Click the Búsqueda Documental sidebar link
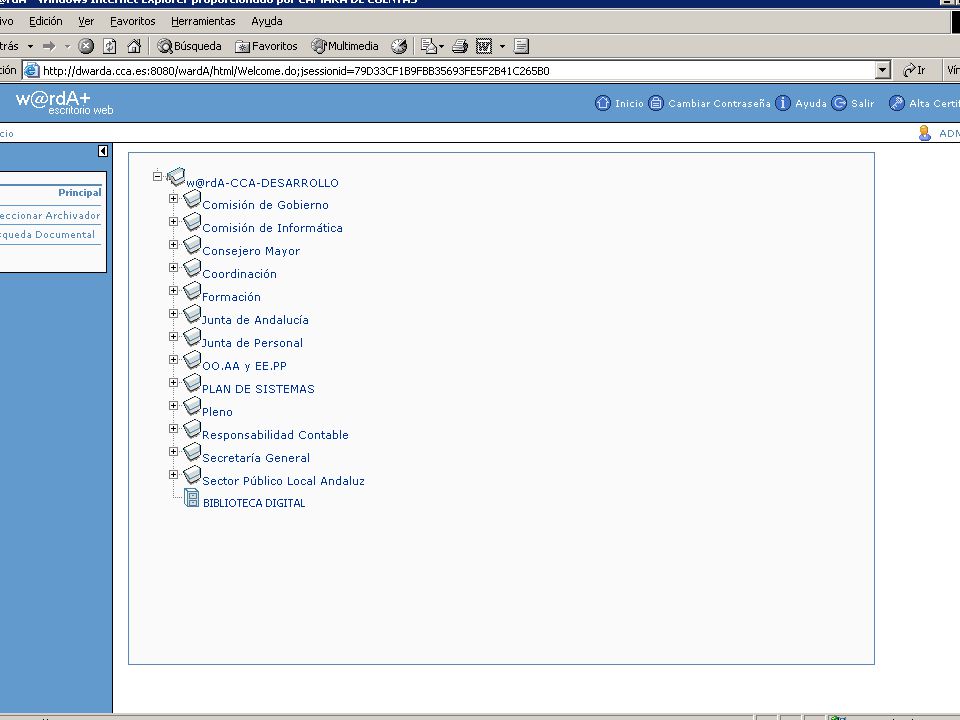 pyautogui.click(x=47, y=234)
